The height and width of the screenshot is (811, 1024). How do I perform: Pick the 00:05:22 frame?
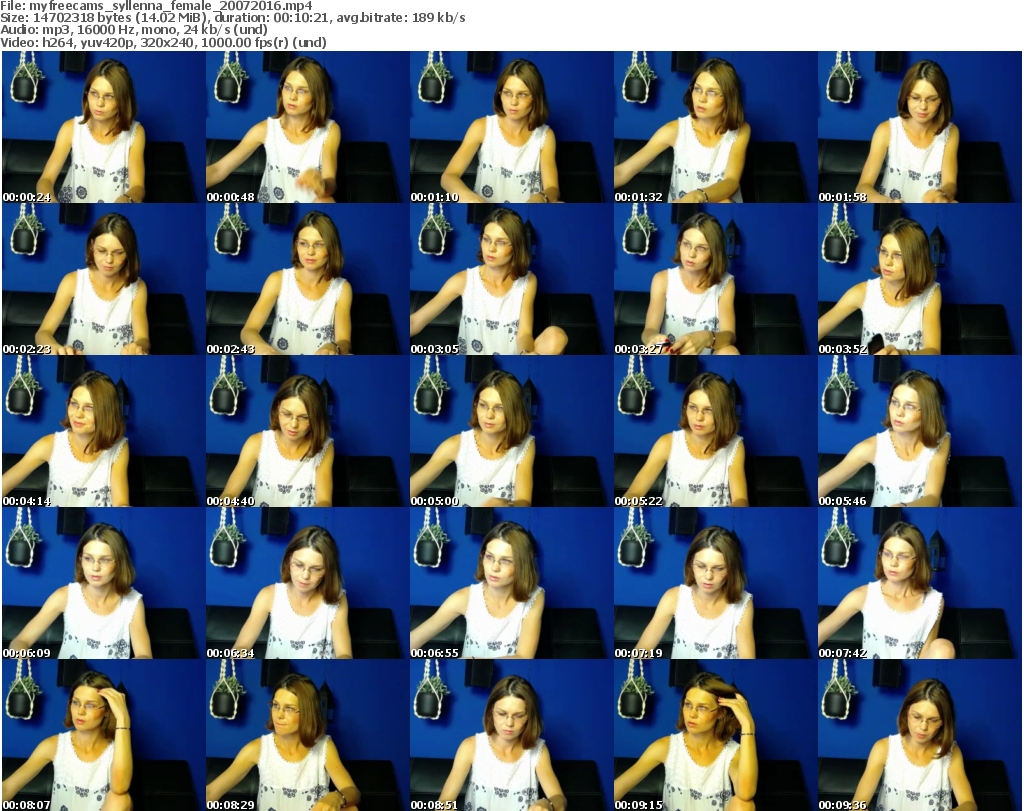[715, 431]
